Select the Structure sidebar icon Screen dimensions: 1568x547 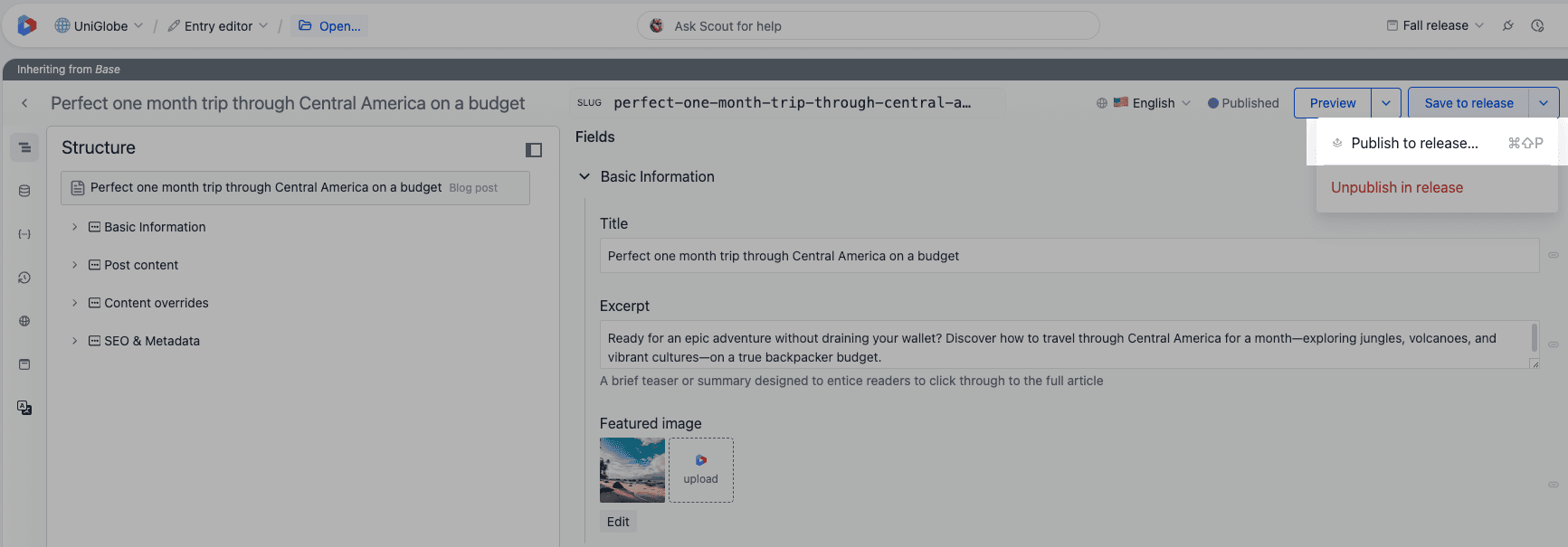(x=24, y=147)
